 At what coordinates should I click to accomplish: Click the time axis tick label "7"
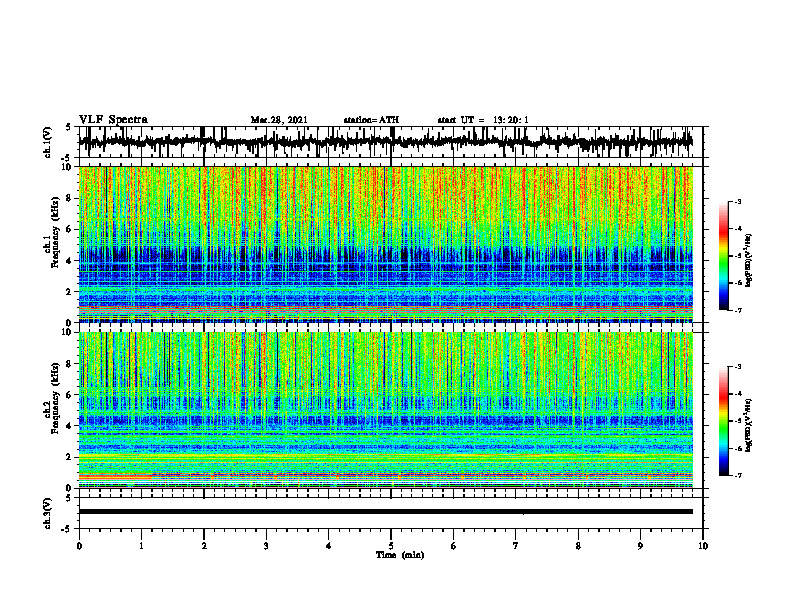(516, 546)
